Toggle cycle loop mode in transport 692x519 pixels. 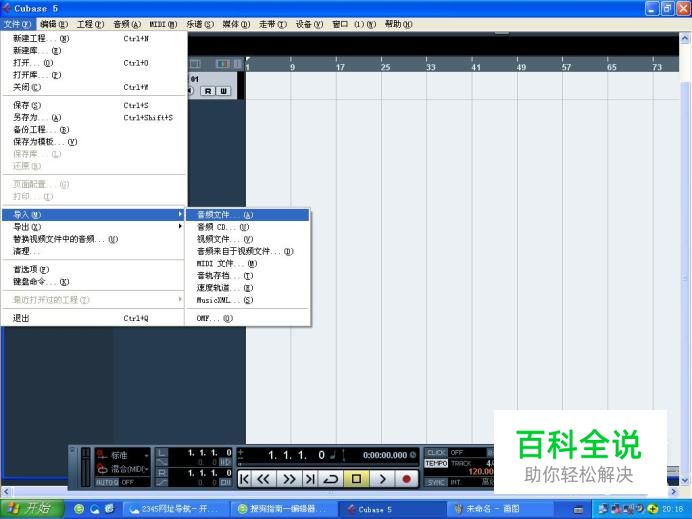[x=330, y=479]
